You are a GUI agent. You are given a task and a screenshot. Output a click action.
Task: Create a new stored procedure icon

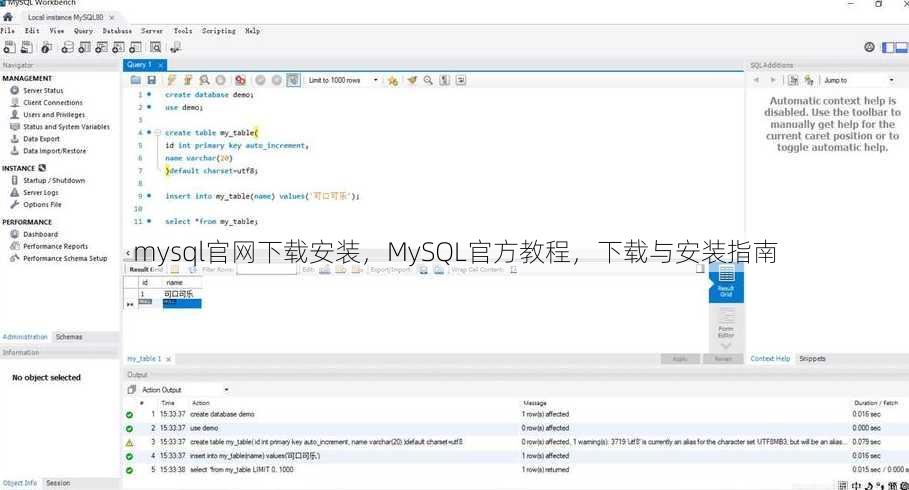pyautogui.click(x=118, y=48)
